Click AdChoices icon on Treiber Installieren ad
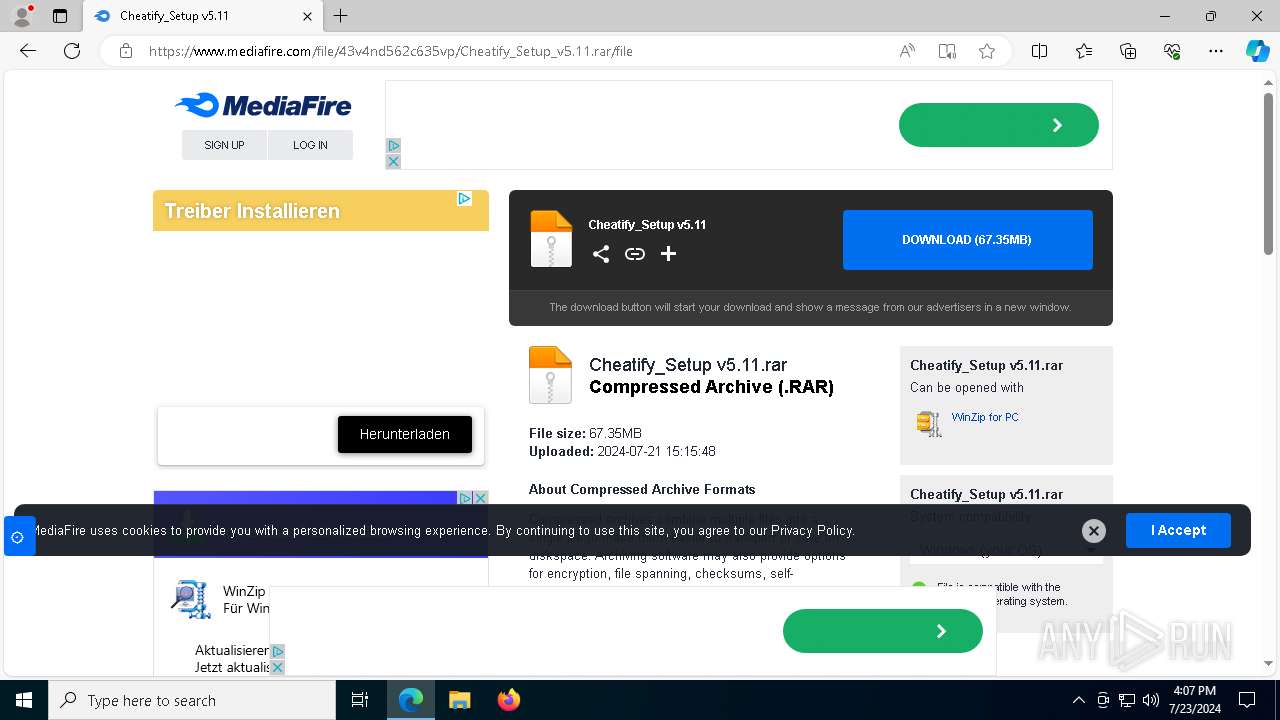Screen dimensions: 1280x720 [464, 199]
